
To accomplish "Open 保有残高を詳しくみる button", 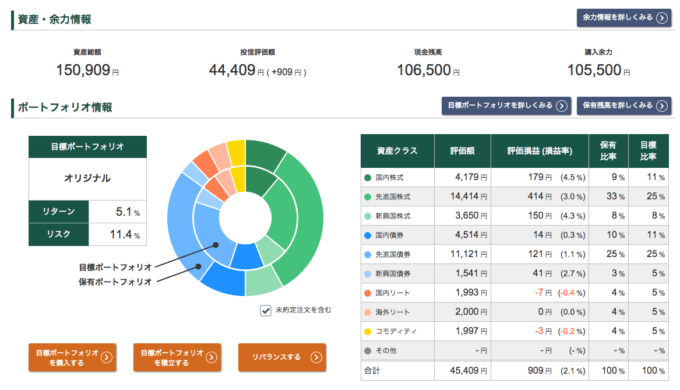I will pyautogui.click(x=624, y=106).
